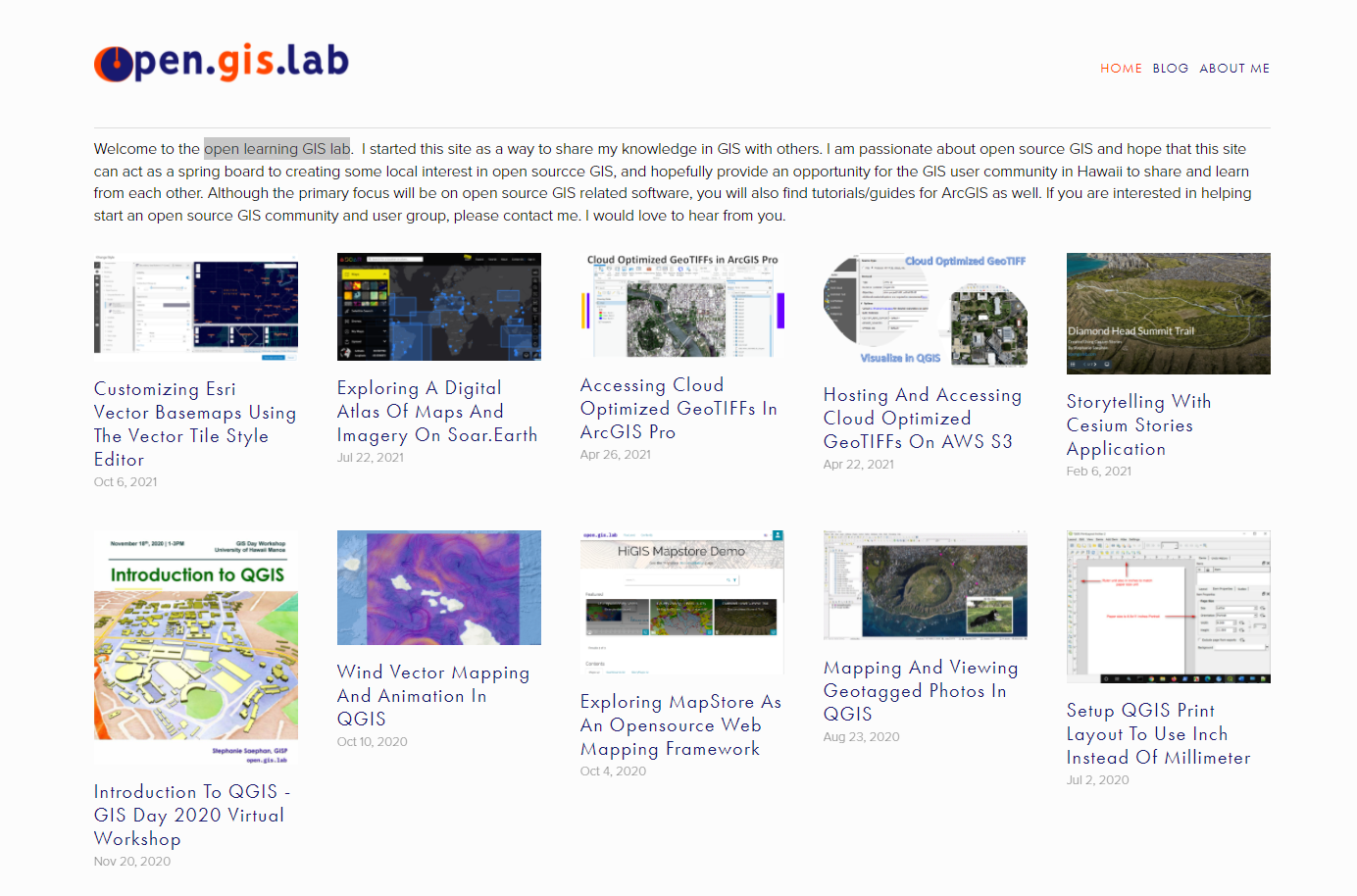
Task: Open Accessing Cloud Optimized GeoTIFFs In ArcGIS Pro
Action: pyautogui.click(x=678, y=408)
